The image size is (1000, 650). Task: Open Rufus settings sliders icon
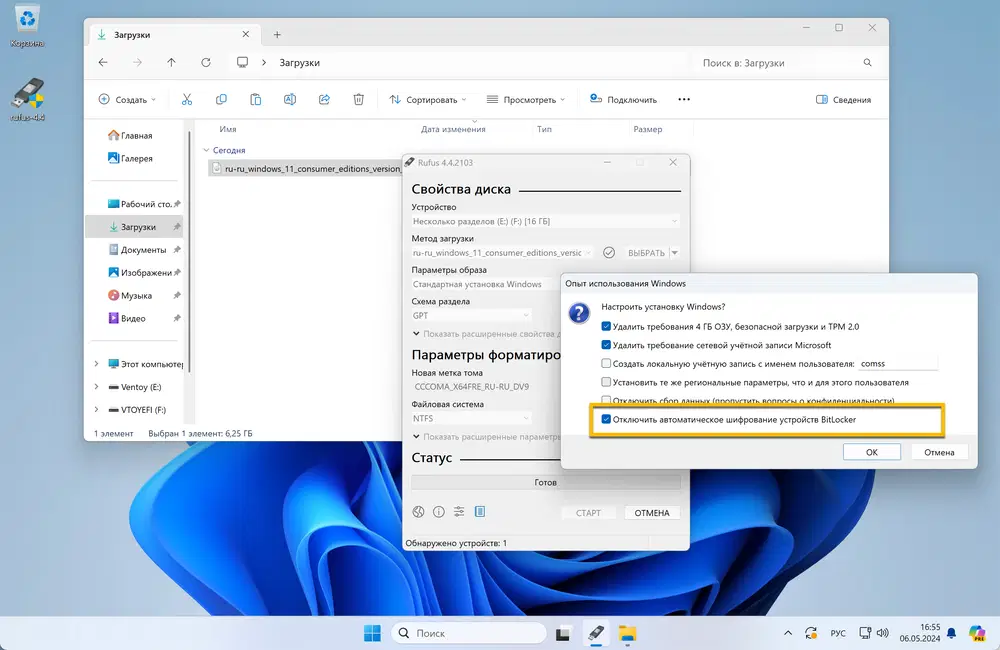[459, 512]
